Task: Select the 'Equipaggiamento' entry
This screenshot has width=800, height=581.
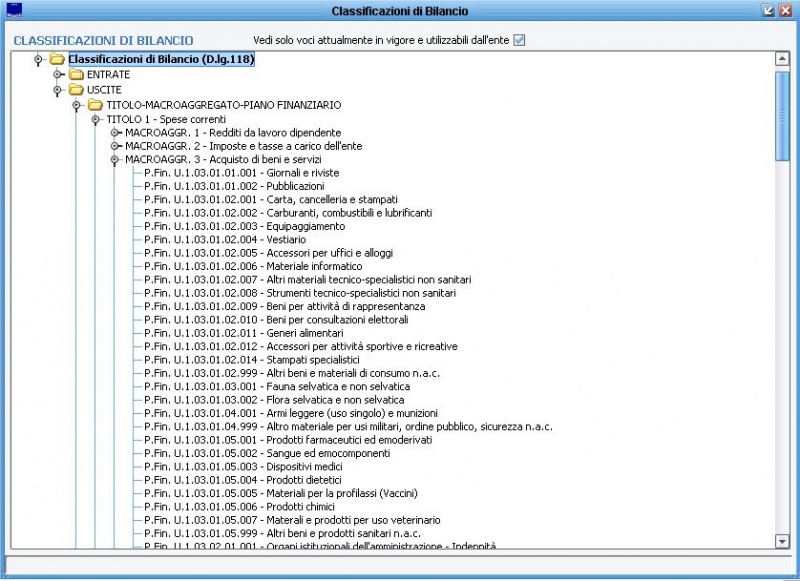Action: click(x=245, y=226)
